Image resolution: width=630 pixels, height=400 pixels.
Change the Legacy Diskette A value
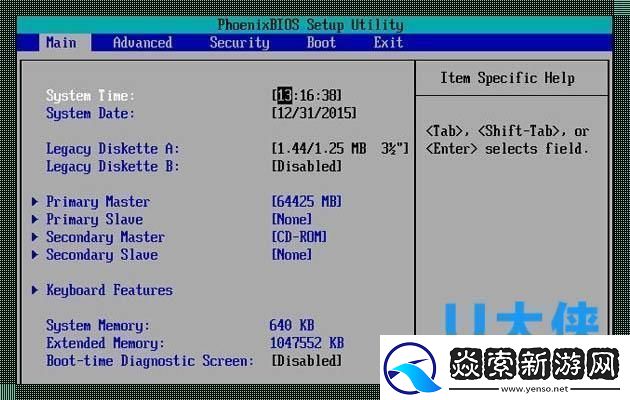click(340, 149)
